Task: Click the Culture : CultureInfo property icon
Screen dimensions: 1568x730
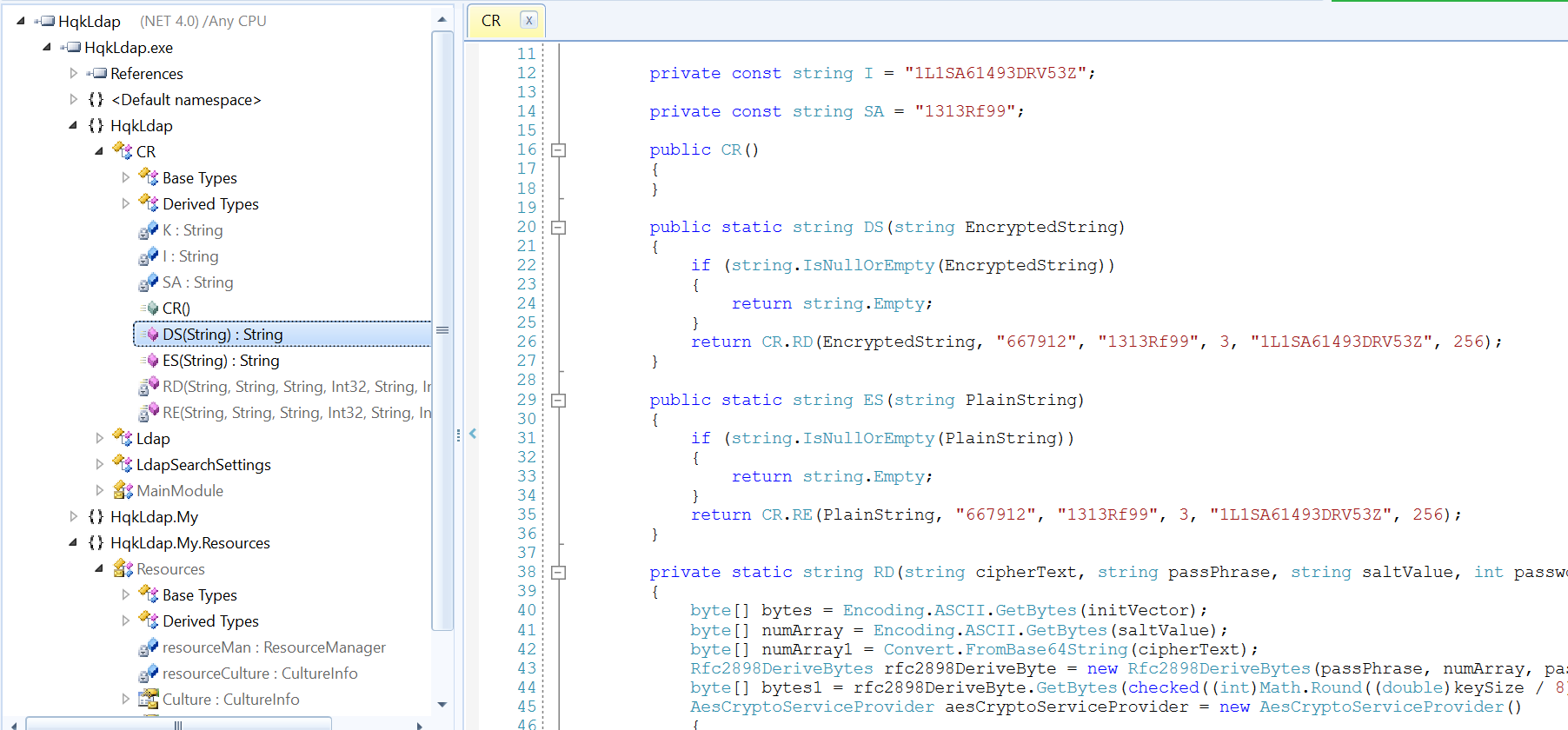Action: [149, 700]
